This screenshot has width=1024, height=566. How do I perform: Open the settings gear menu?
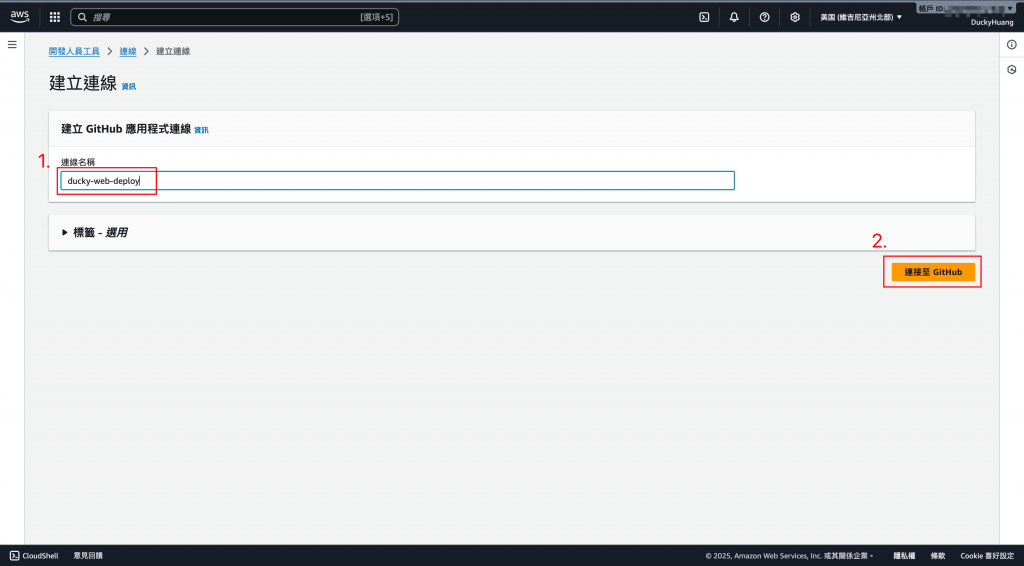pos(795,17)
